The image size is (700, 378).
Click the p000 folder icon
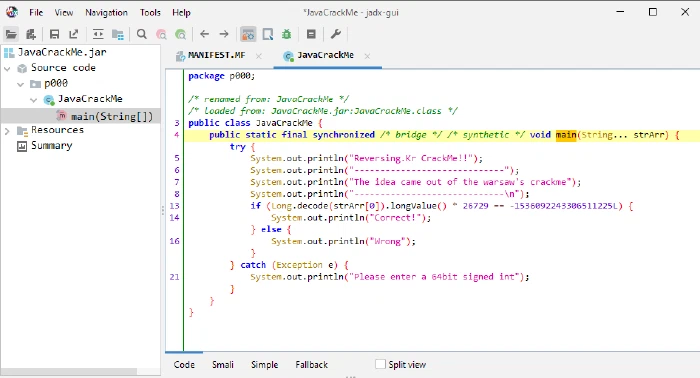35,84
